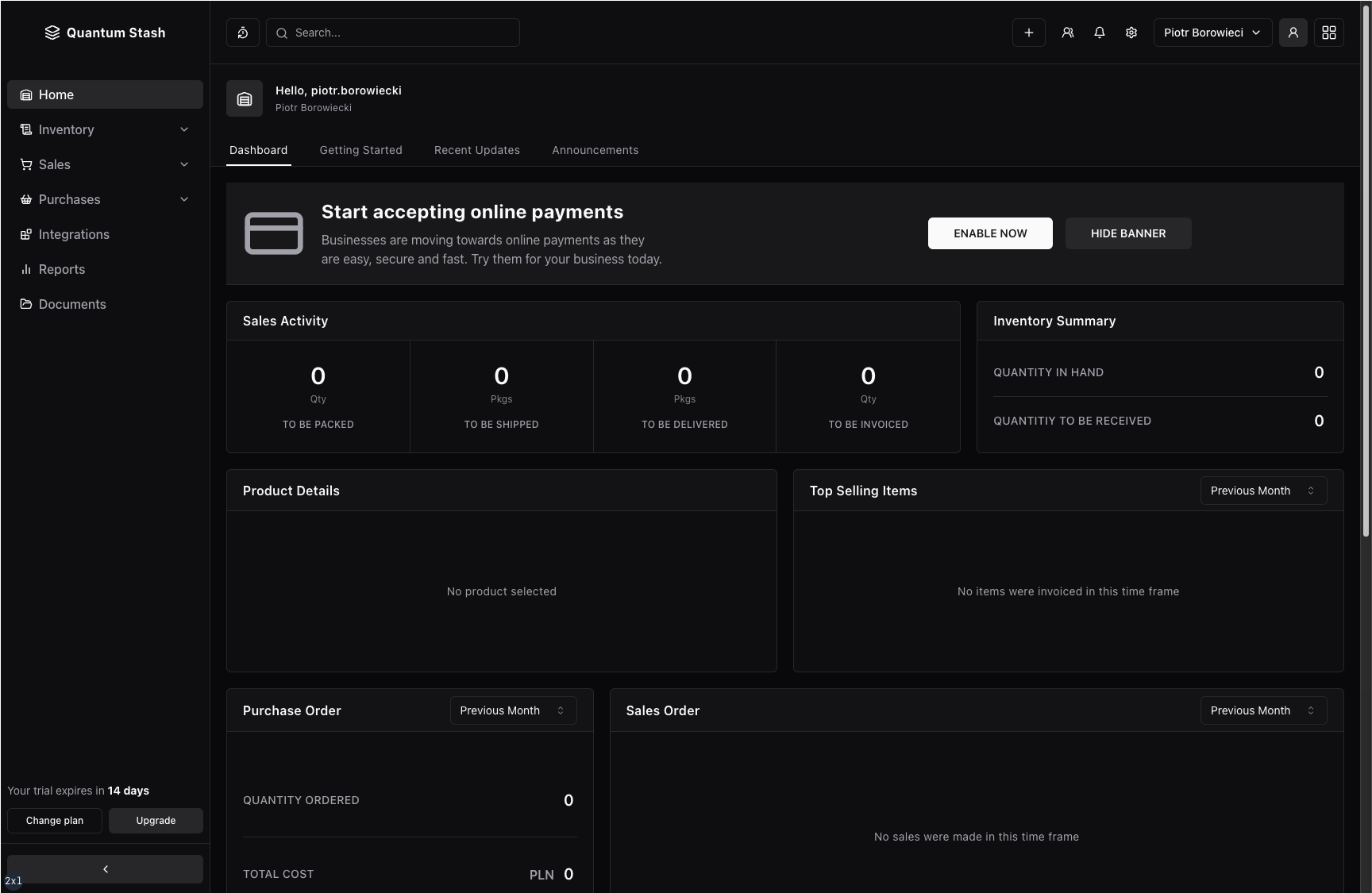Click the Sales cart icon
The image size is (1372, 893).
26,164
